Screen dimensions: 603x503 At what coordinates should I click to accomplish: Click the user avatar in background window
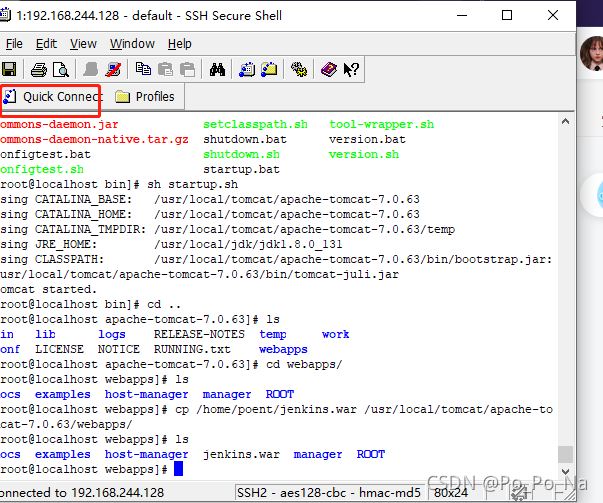[x=592, y=53]
